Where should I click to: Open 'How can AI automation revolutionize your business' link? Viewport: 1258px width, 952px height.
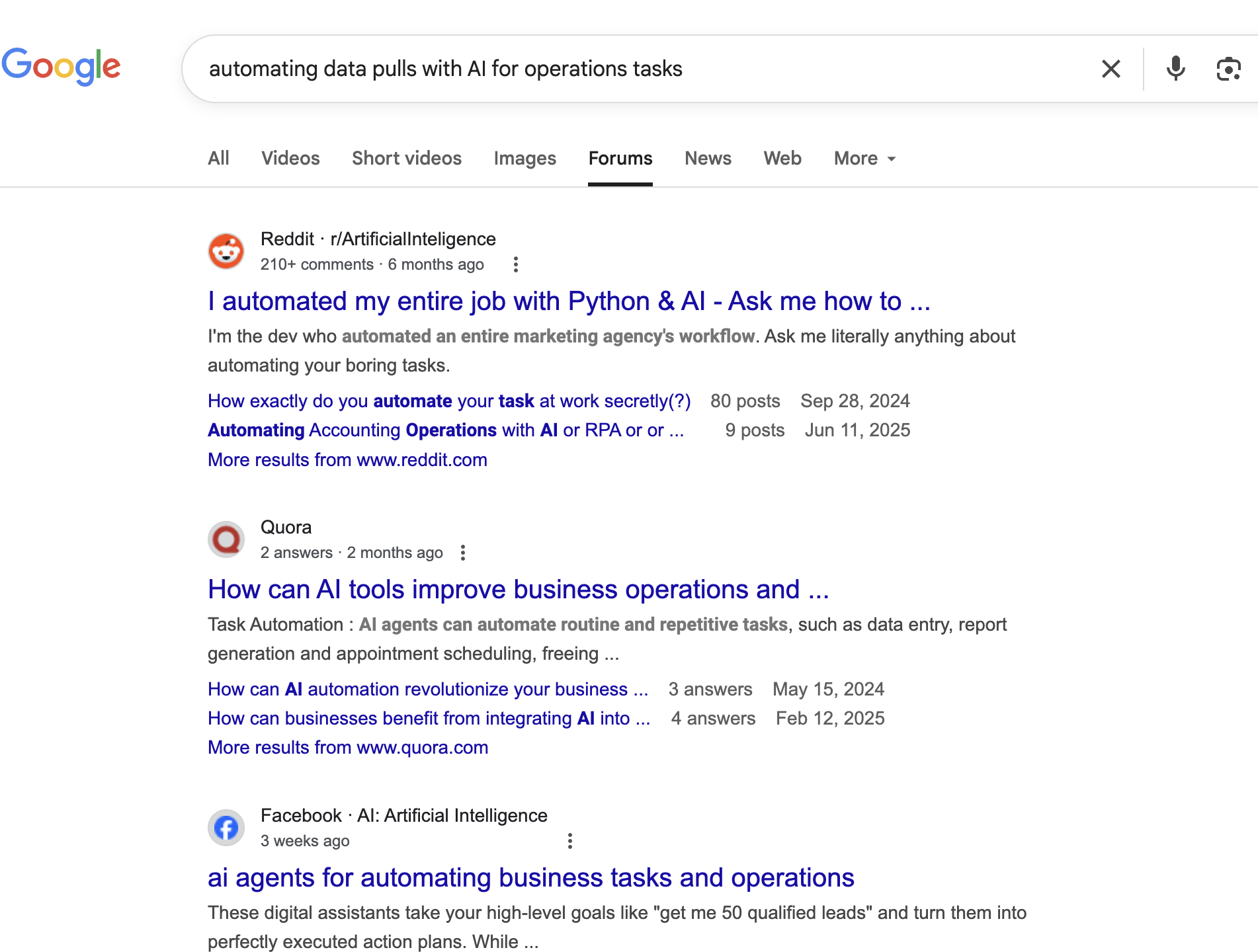[x=428, y=690]
